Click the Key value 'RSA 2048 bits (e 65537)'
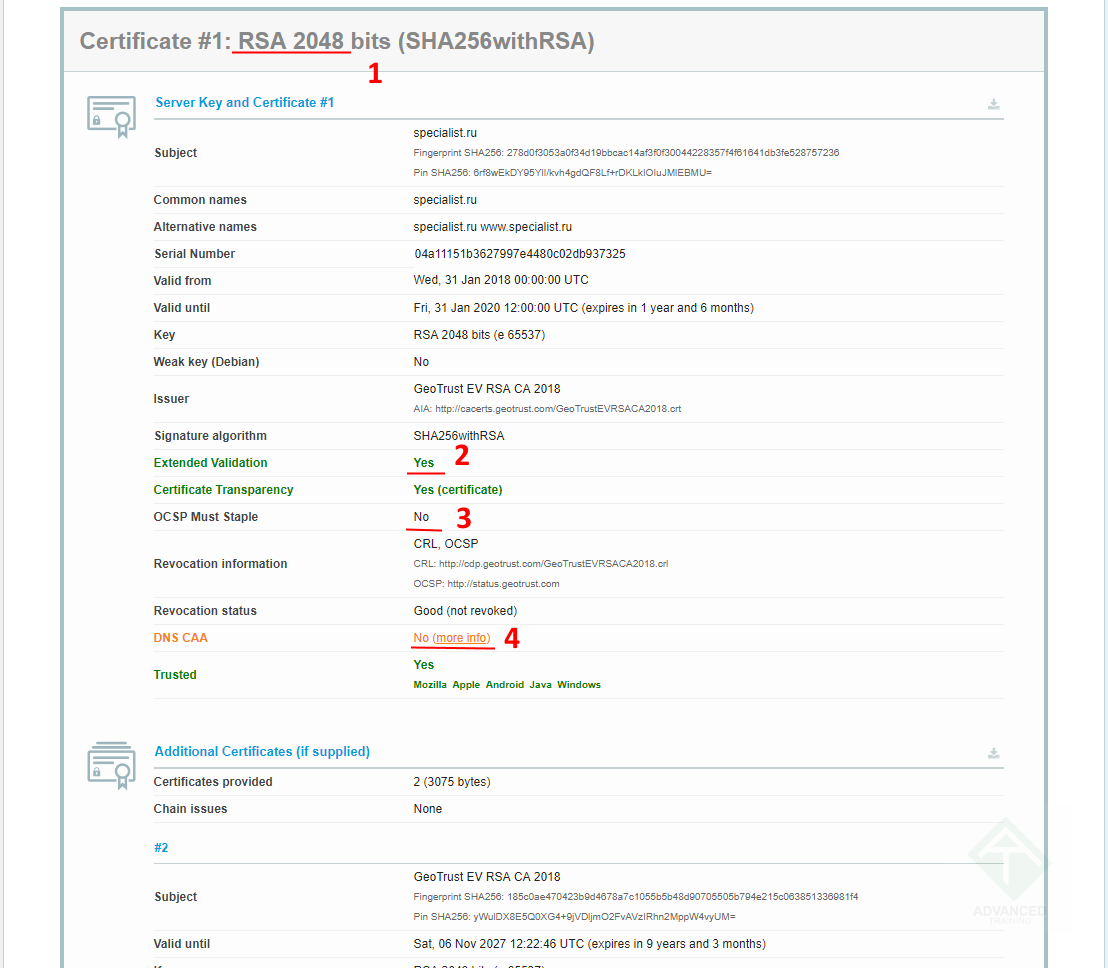The width and height of the screenshot is (1108, 968). tap(479, 335)
